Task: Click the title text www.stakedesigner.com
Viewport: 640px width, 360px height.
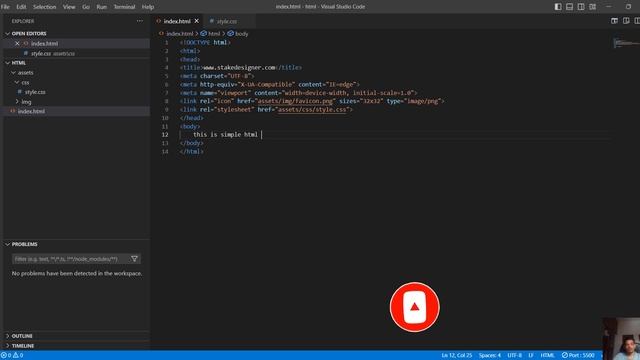Action: coord(239,67)
